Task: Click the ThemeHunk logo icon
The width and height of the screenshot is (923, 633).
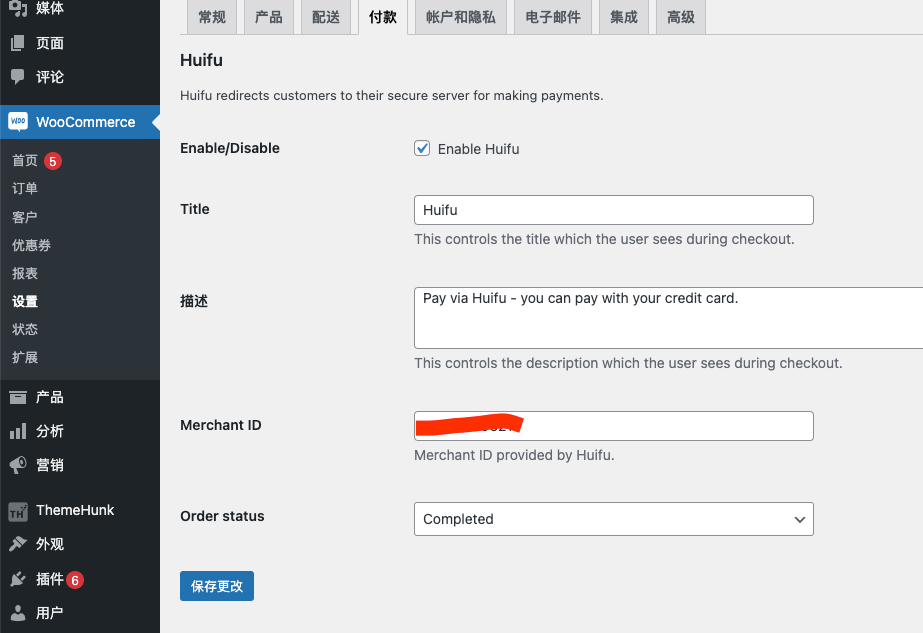Action: click(x=18, y=511)
